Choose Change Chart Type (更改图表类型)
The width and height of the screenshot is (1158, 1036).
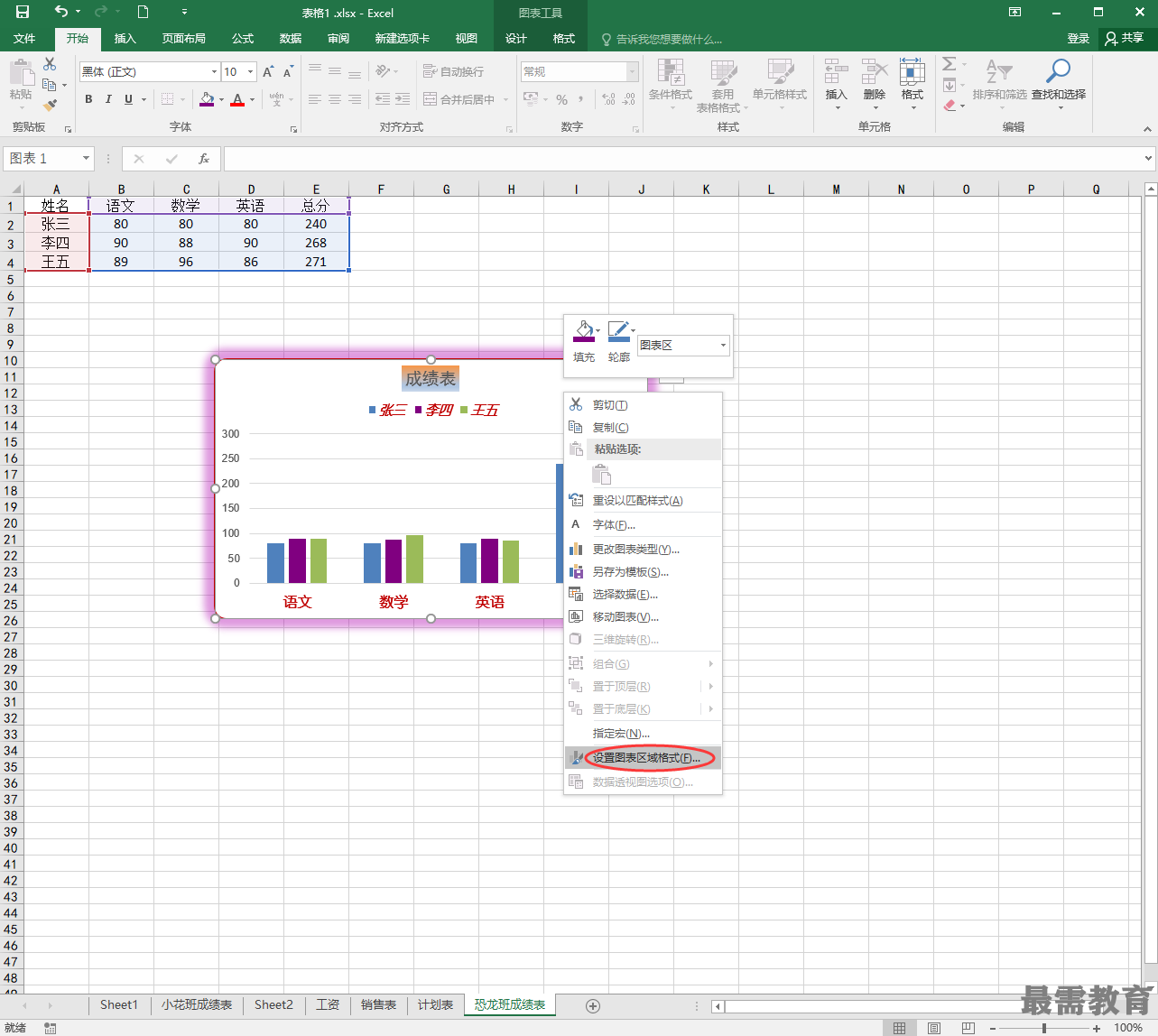[643, 550]
